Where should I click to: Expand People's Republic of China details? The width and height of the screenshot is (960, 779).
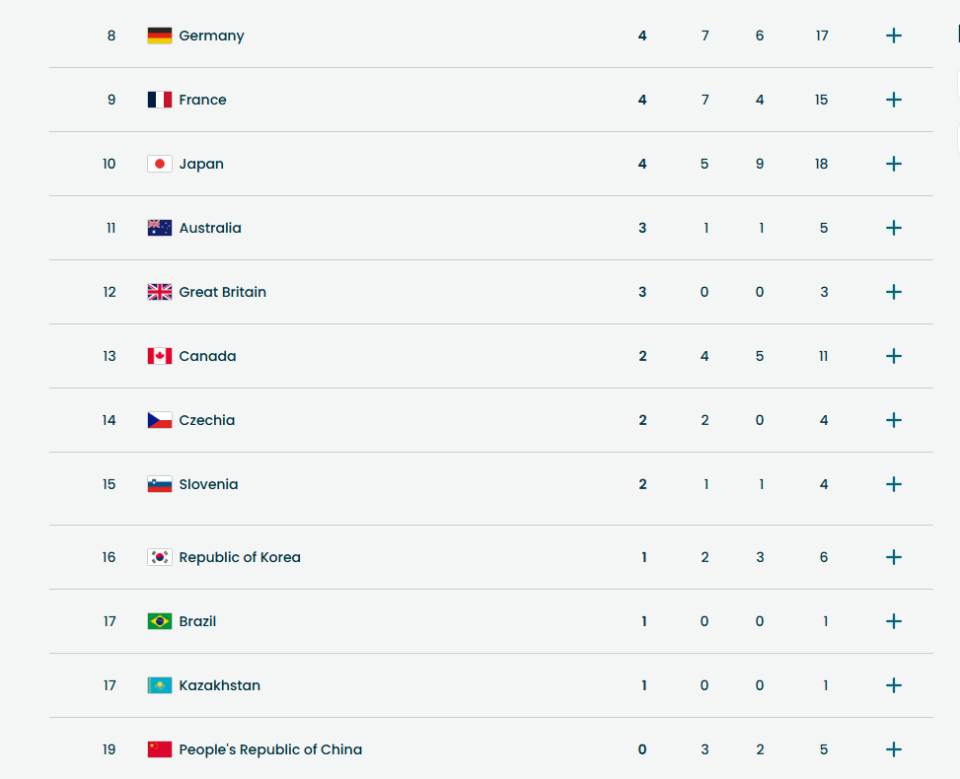(893, 749)
